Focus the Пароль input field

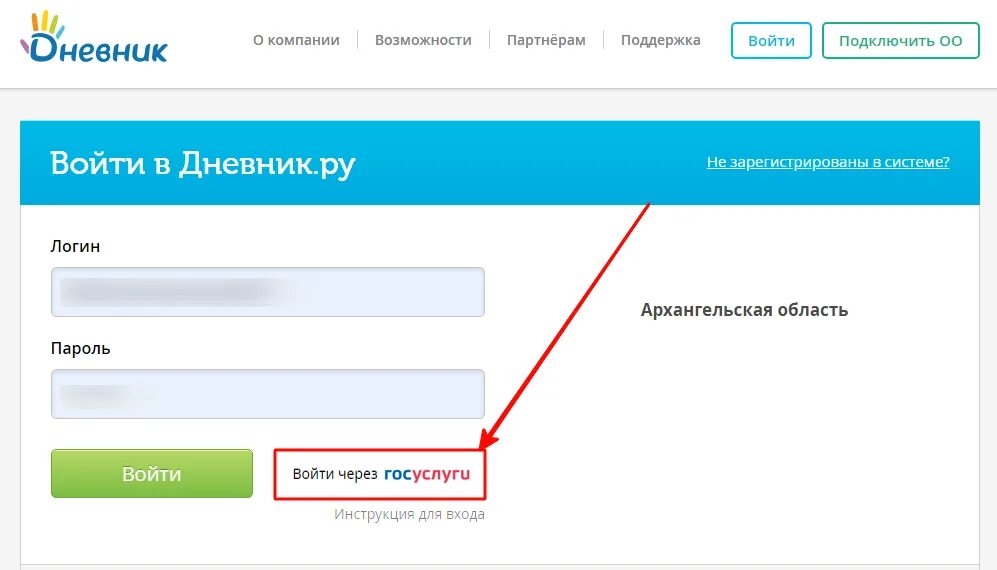click(x=268, y=394)
